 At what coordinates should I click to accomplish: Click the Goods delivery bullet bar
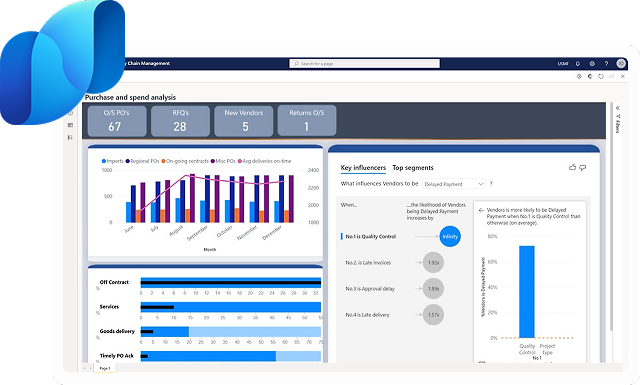tap(231, 332)
